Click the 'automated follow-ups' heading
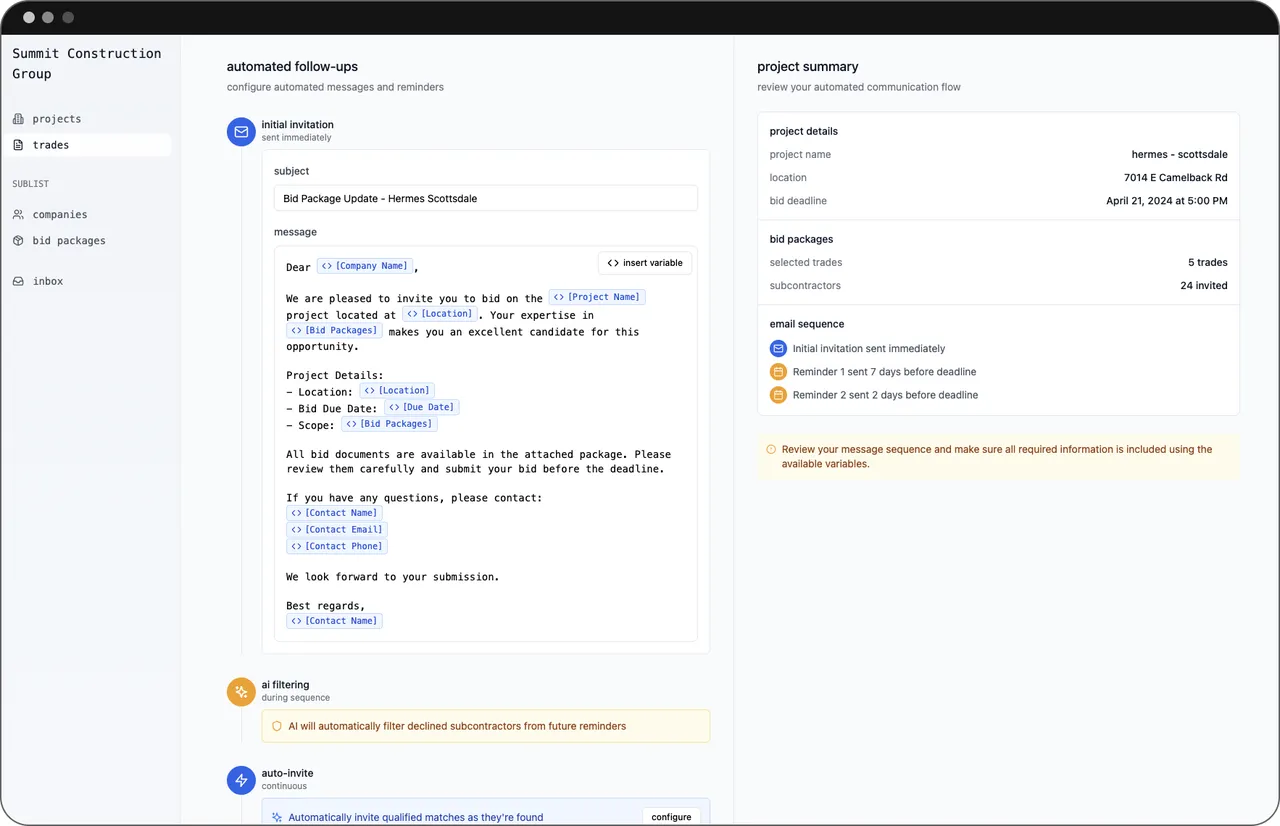Screen dimensions: 1280x826 coord(292,67)
